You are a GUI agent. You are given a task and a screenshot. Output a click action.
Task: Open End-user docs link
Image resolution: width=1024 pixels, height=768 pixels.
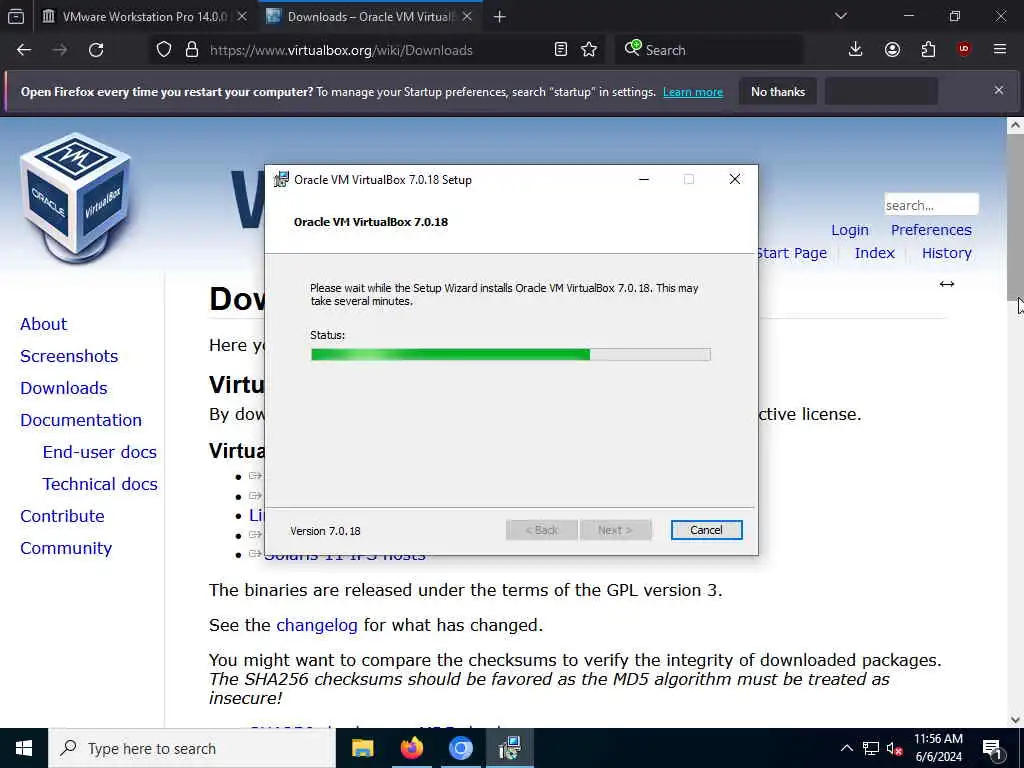(99, 452)
